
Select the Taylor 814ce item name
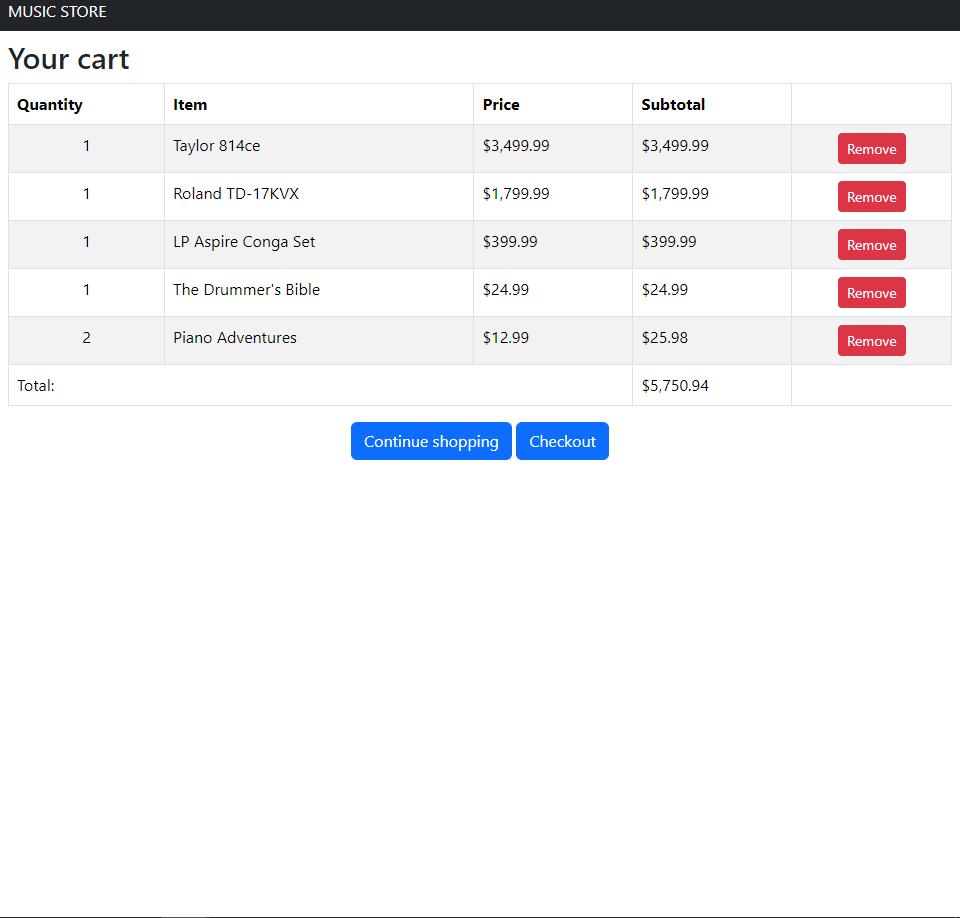tap(216, 146)
